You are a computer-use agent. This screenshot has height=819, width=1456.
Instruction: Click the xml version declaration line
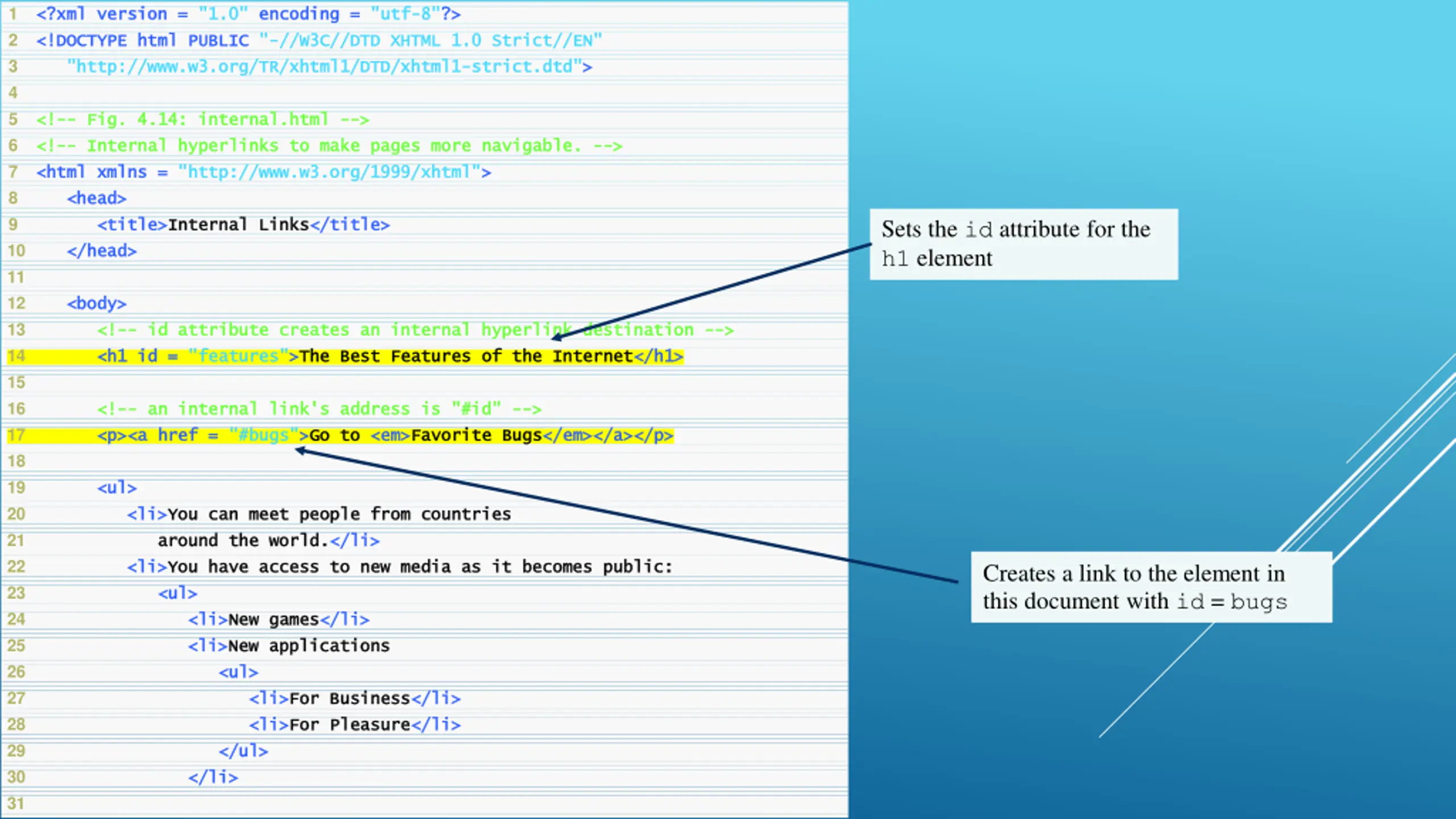click(249, 14)
